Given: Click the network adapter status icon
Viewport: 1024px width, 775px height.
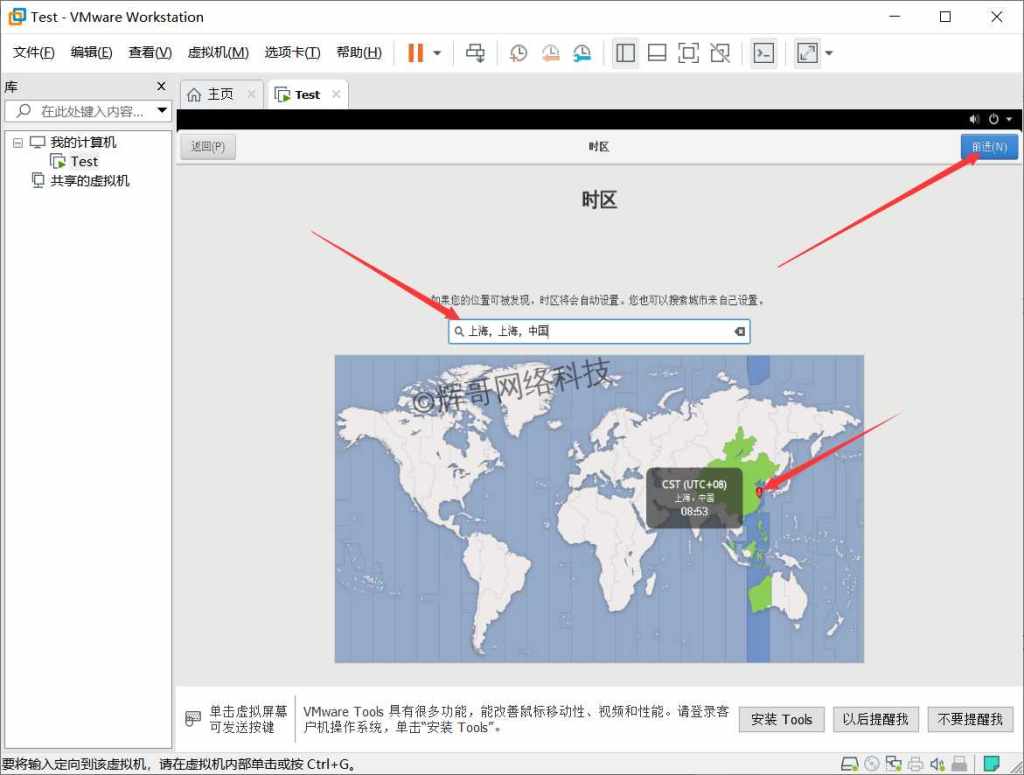Looking at the screenshot, I should [x=893, y=763].
